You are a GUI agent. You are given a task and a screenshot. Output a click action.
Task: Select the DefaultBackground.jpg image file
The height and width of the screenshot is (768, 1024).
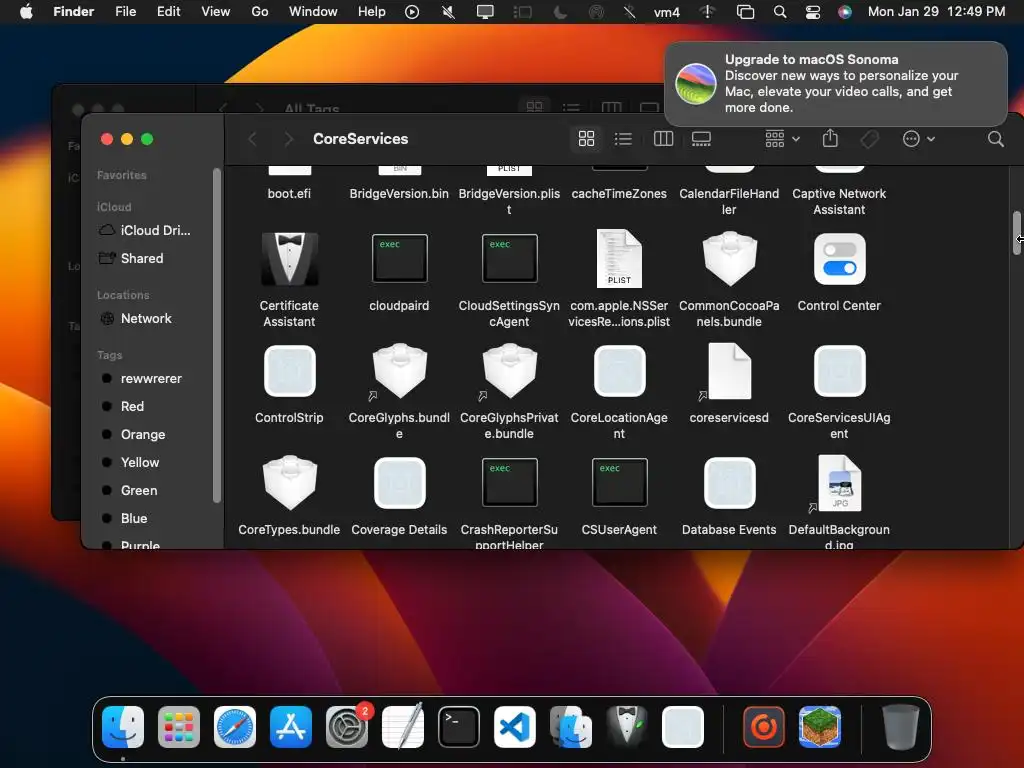(x=839, y=483)
